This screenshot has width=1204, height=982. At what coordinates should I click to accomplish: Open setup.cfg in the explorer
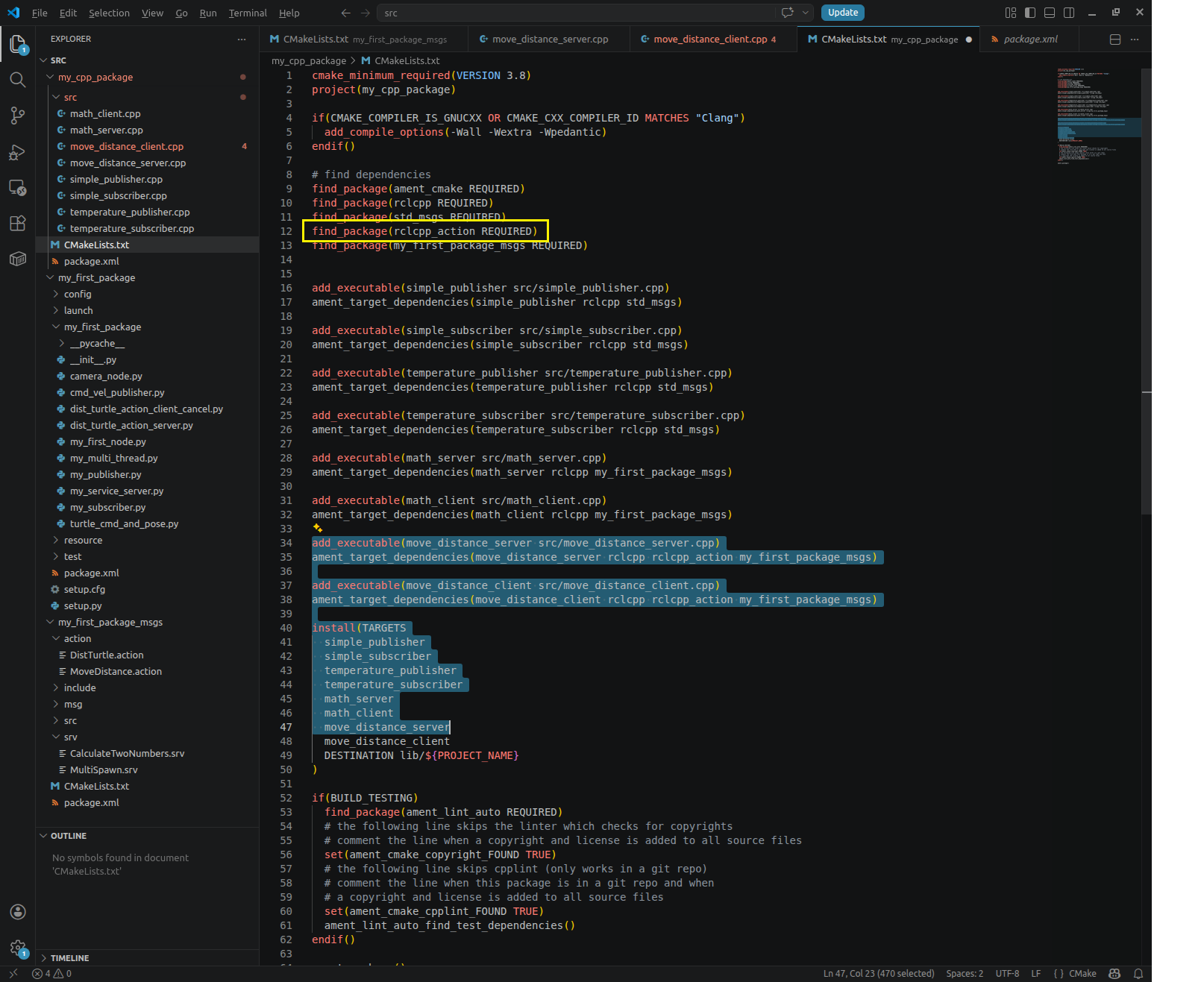84,590
